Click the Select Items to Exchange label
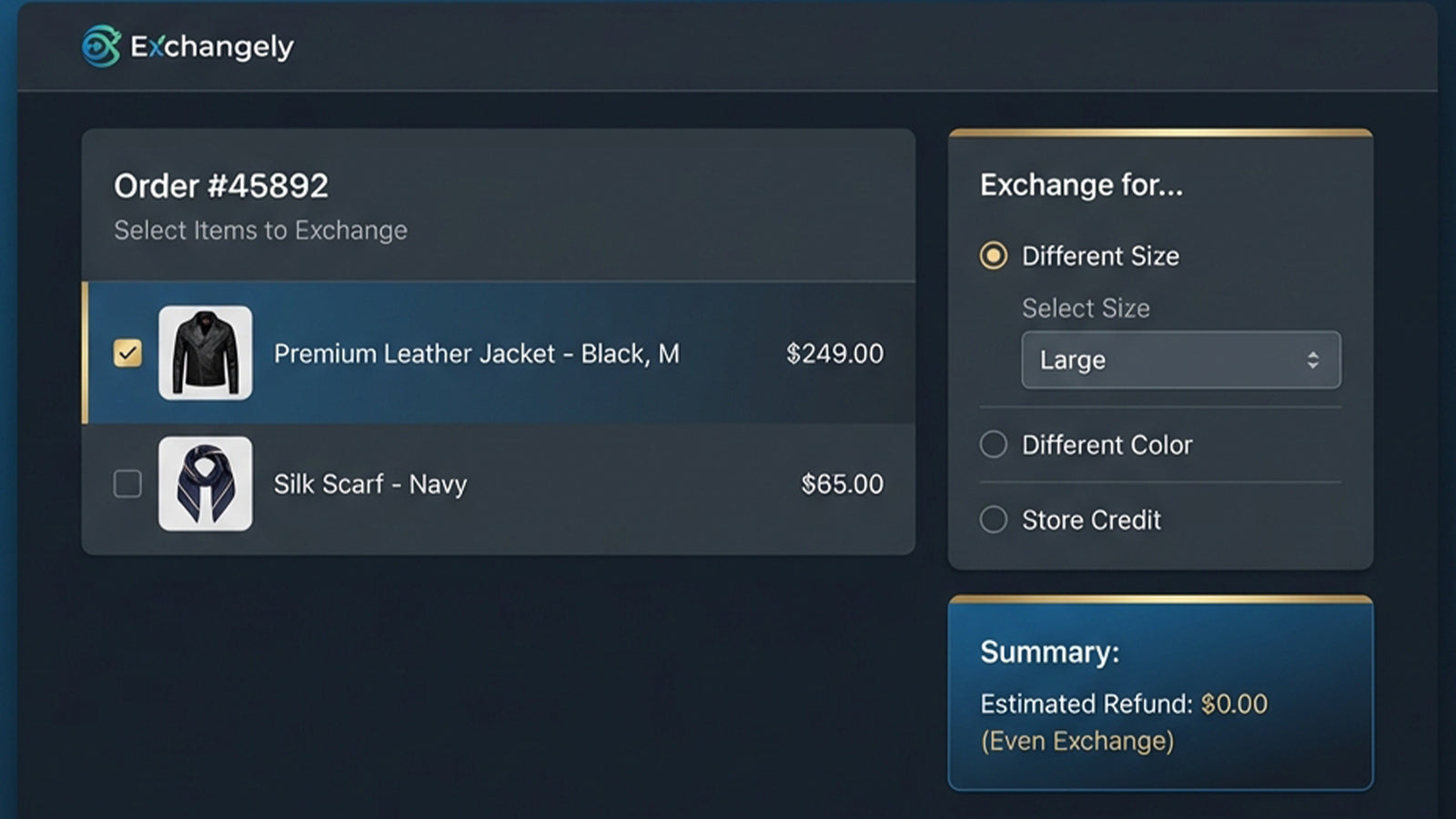The width and height of the screenshot is (1456, 819). click(x=260, y=230)
